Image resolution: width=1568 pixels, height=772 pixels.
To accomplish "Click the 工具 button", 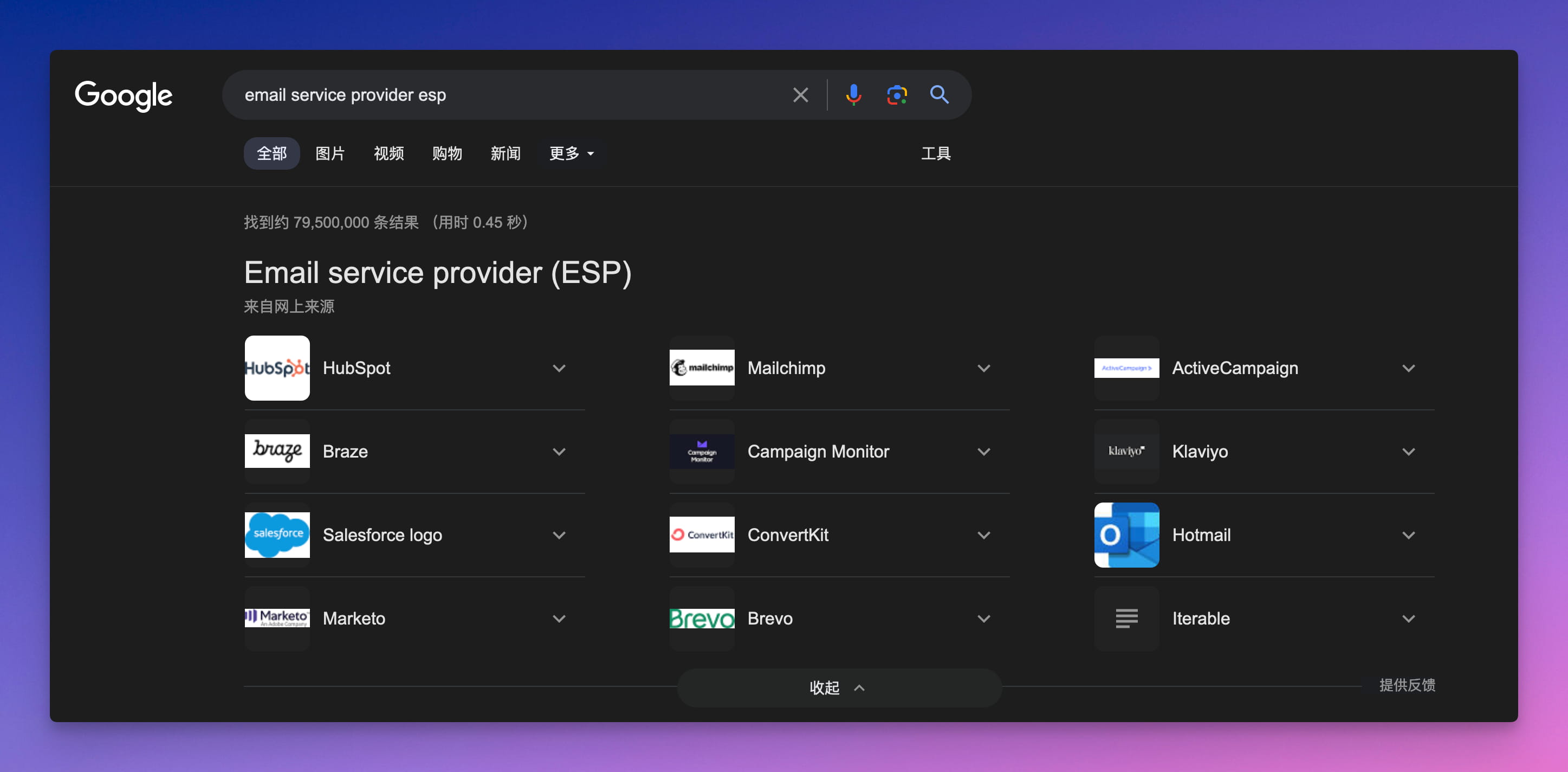I will coord(936,153).
